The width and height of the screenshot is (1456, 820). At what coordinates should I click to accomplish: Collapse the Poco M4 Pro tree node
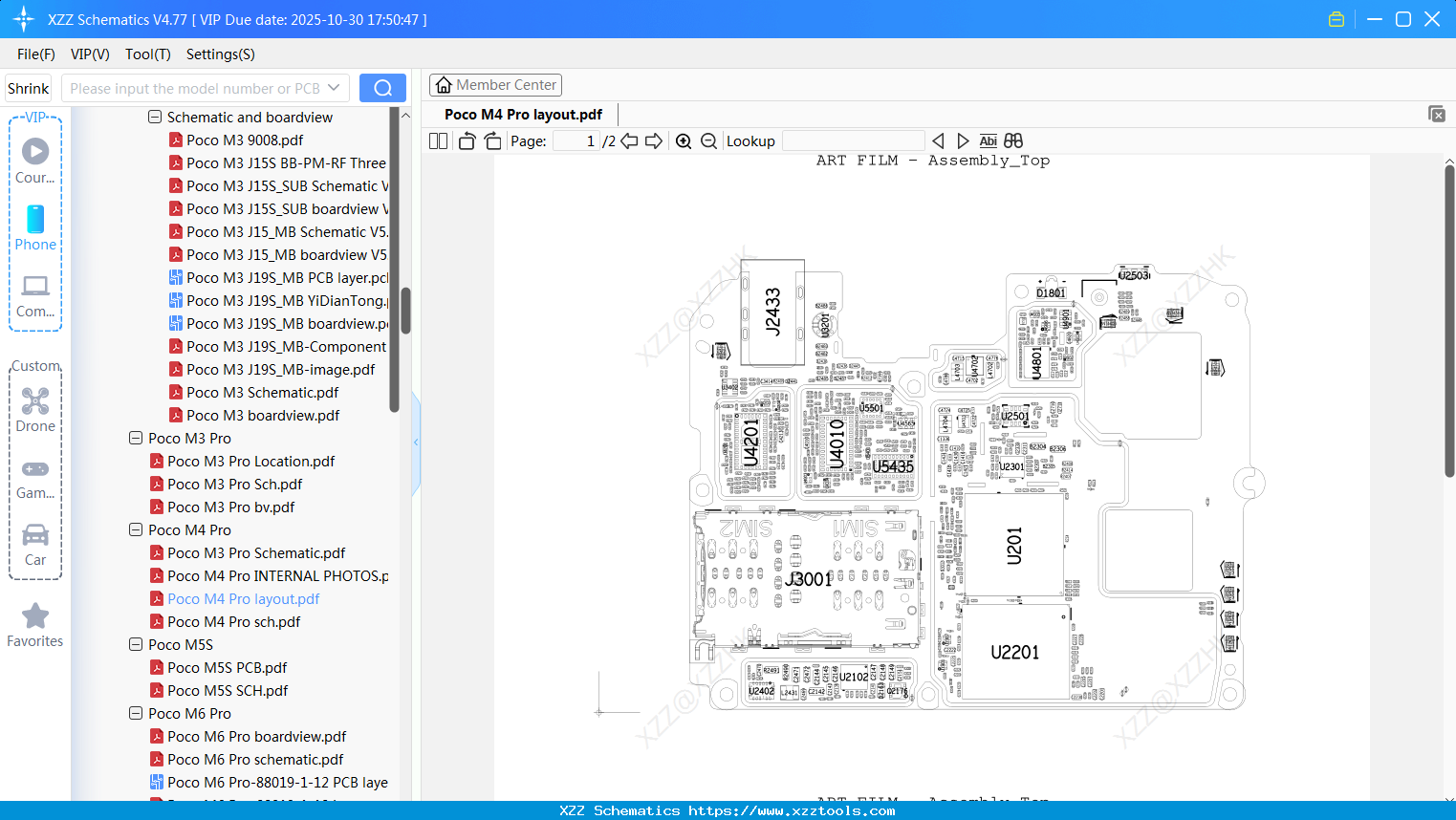click(135, 529)
